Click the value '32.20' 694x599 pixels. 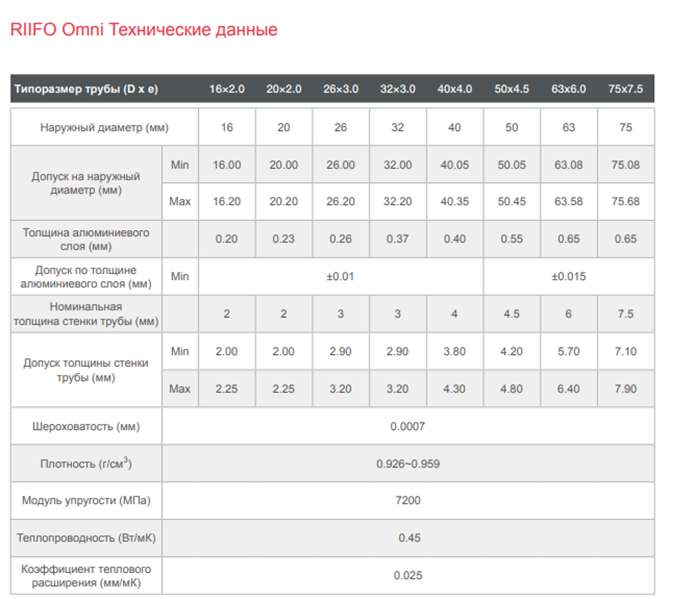[397, 201]
